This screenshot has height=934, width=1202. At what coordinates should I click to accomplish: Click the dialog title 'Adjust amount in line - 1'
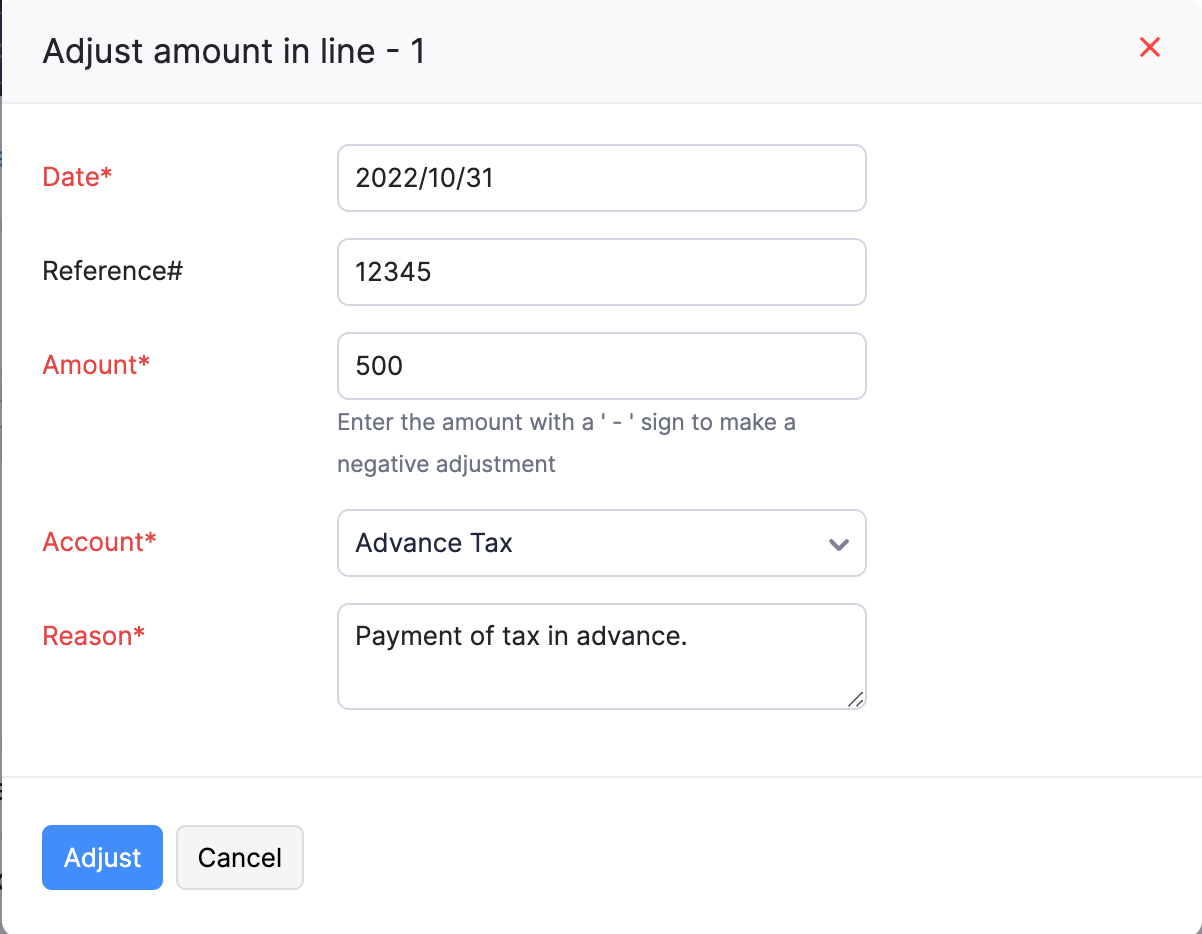(234, 51)
